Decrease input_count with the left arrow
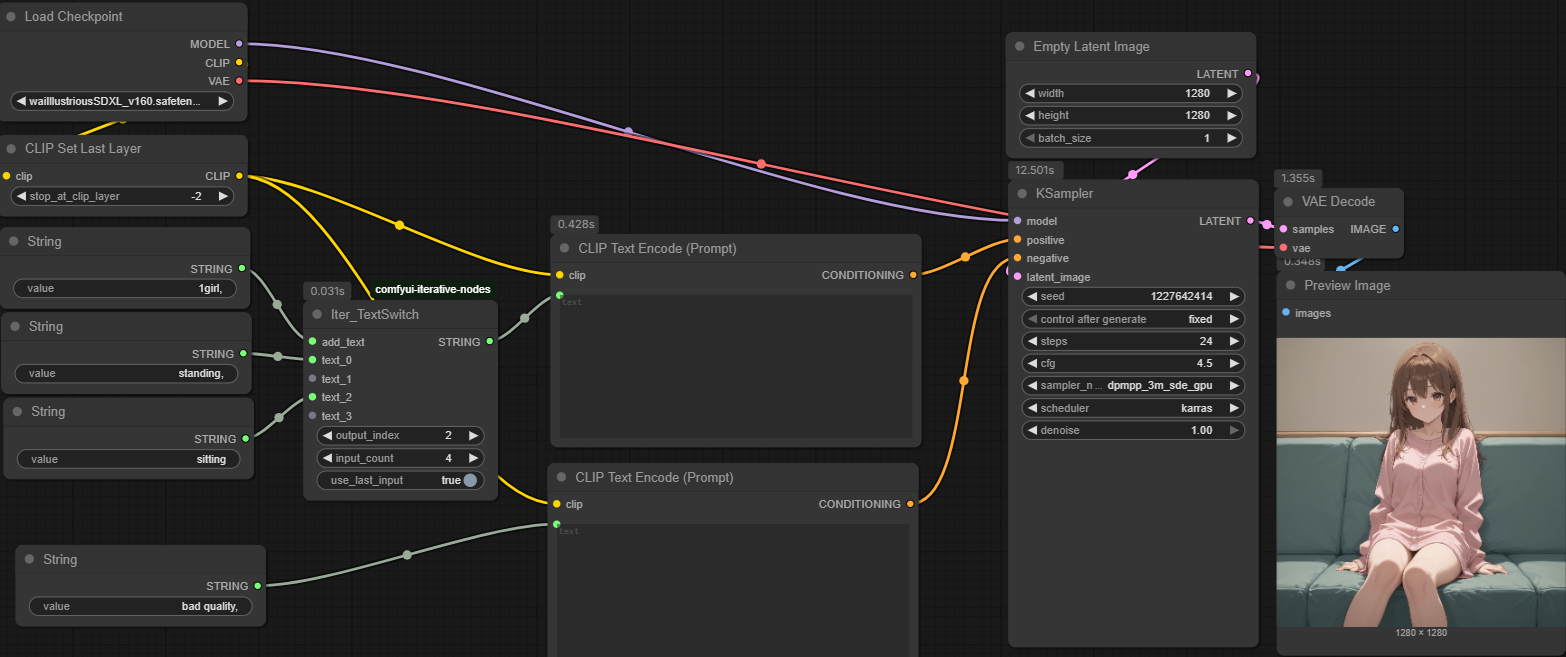Image resolution: width=1566 pixels, height=657 pixels. pyautogui.click(x=327, y=458)
